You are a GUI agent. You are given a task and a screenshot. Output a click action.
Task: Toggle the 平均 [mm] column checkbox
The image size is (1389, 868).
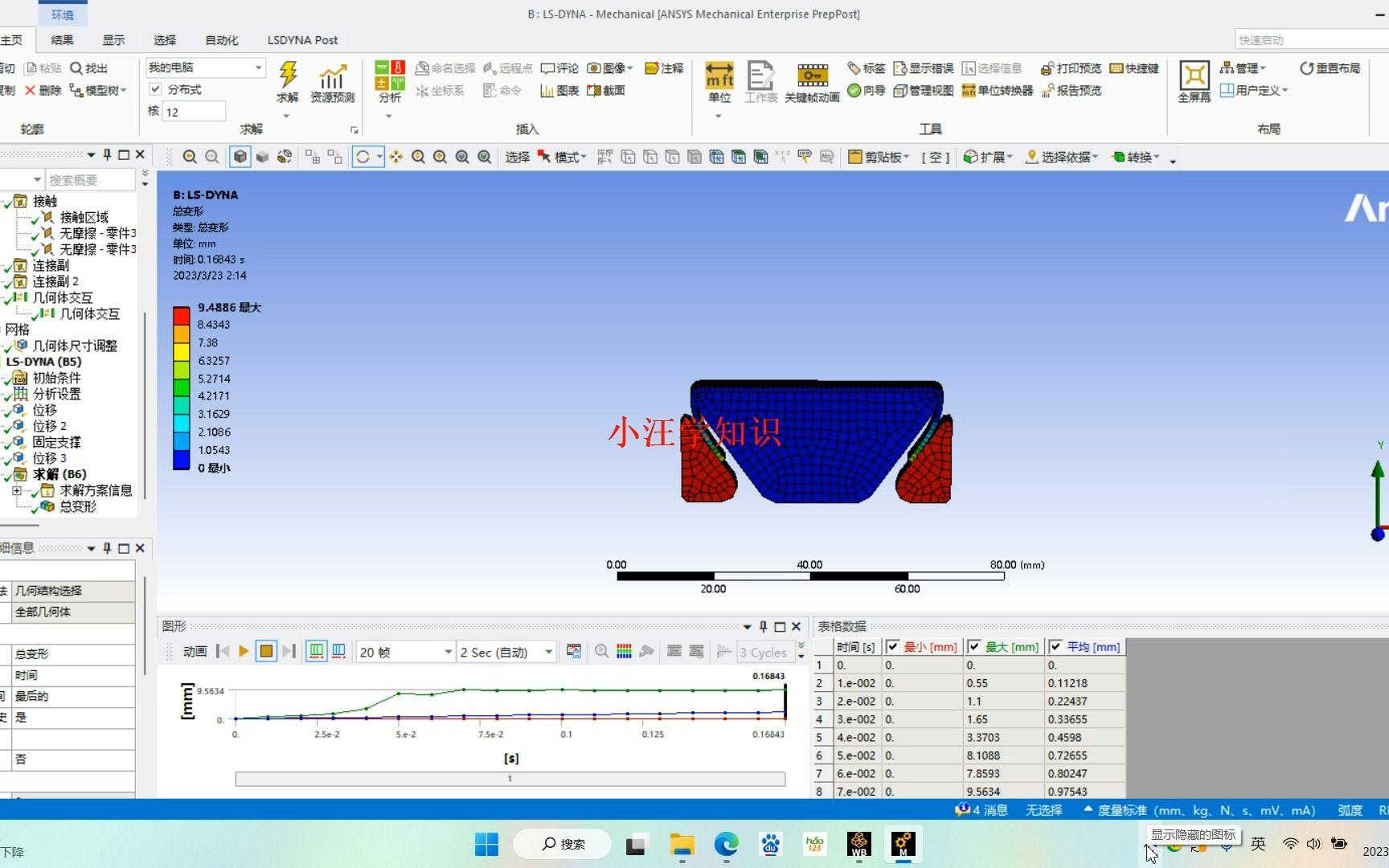click(1055, 646)
